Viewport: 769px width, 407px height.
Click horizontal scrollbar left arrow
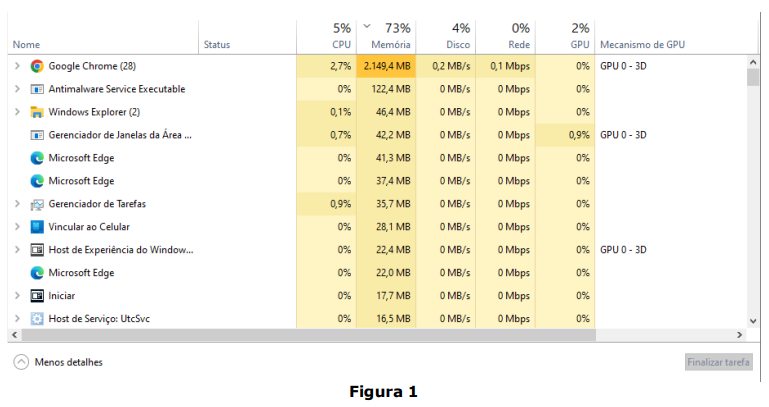(14, 335)
